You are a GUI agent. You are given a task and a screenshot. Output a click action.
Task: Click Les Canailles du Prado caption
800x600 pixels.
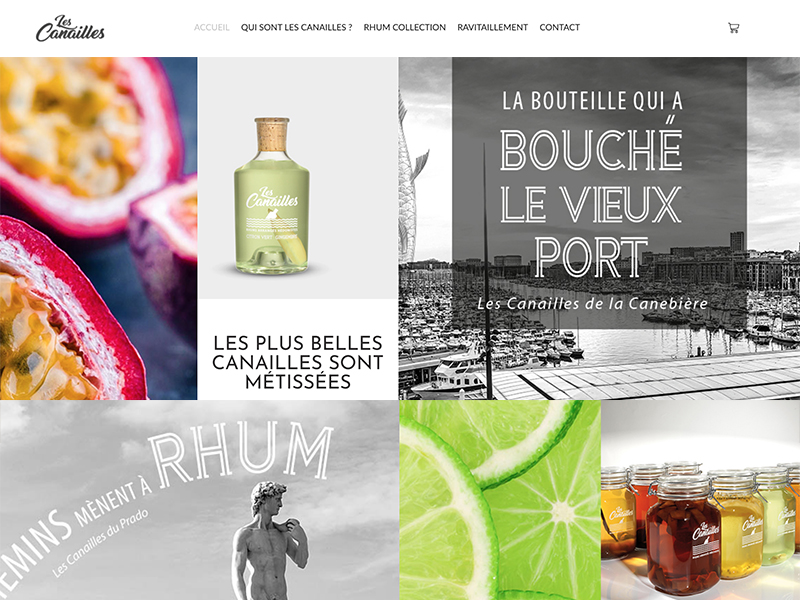click(100, 543)
